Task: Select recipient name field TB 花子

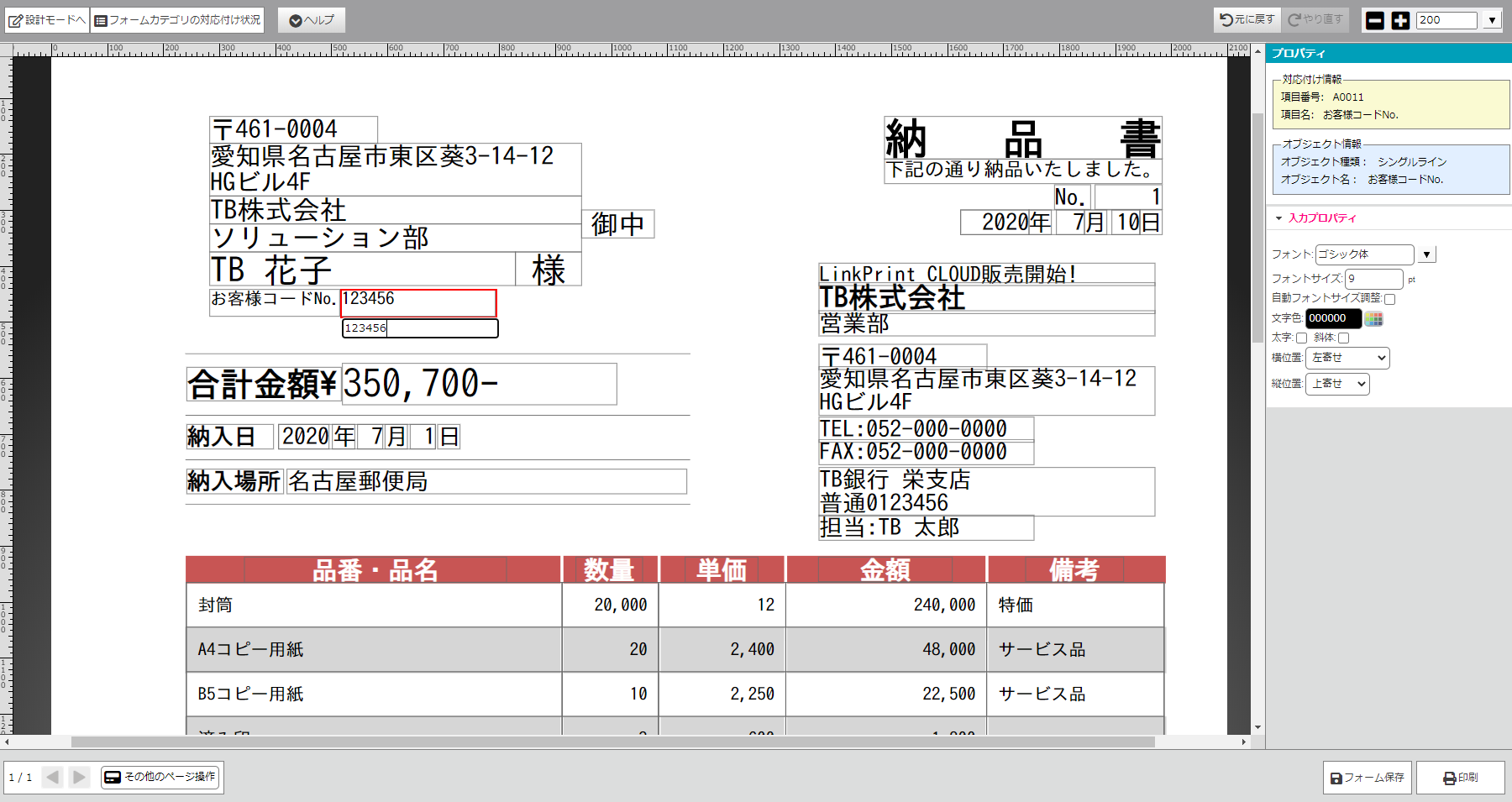Action: (x=362, y=270)
